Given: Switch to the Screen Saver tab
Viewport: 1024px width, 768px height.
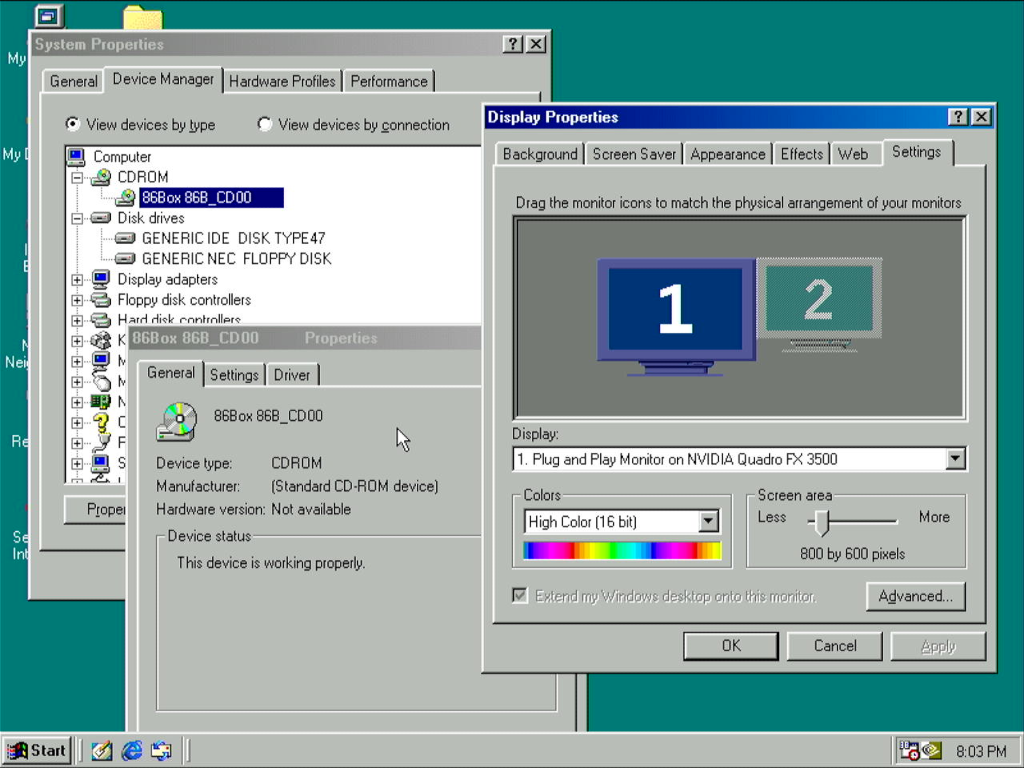Looking at the screenshot, I should click(634, 154).
